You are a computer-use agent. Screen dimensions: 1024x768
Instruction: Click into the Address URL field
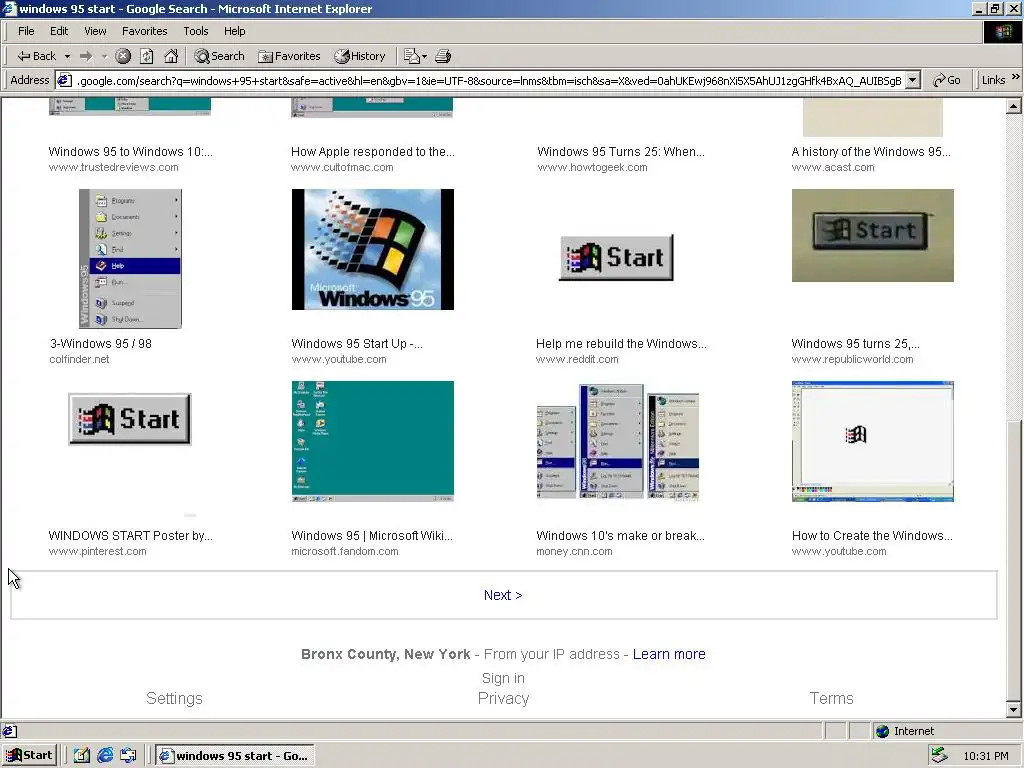pyautogui.click(x=488, y=80)
